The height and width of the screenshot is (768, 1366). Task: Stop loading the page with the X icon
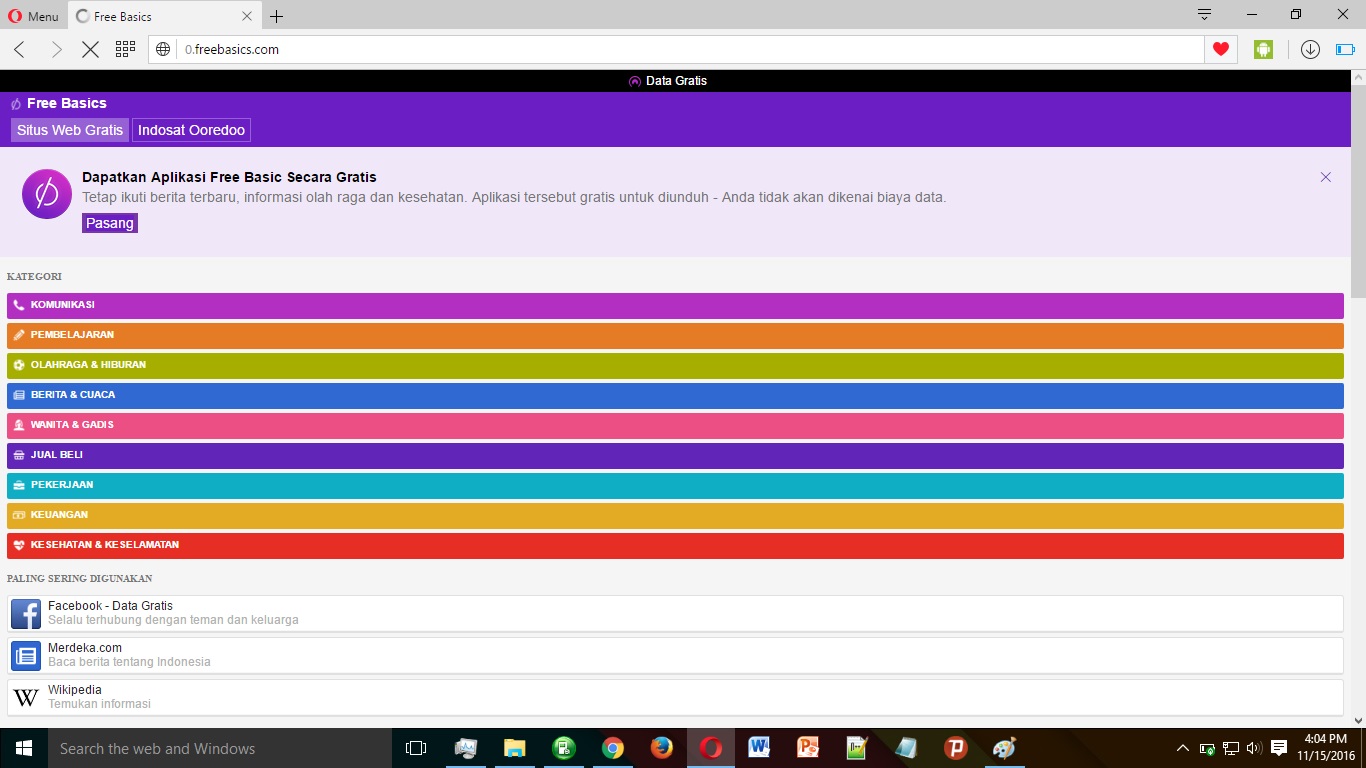[90, 48]
